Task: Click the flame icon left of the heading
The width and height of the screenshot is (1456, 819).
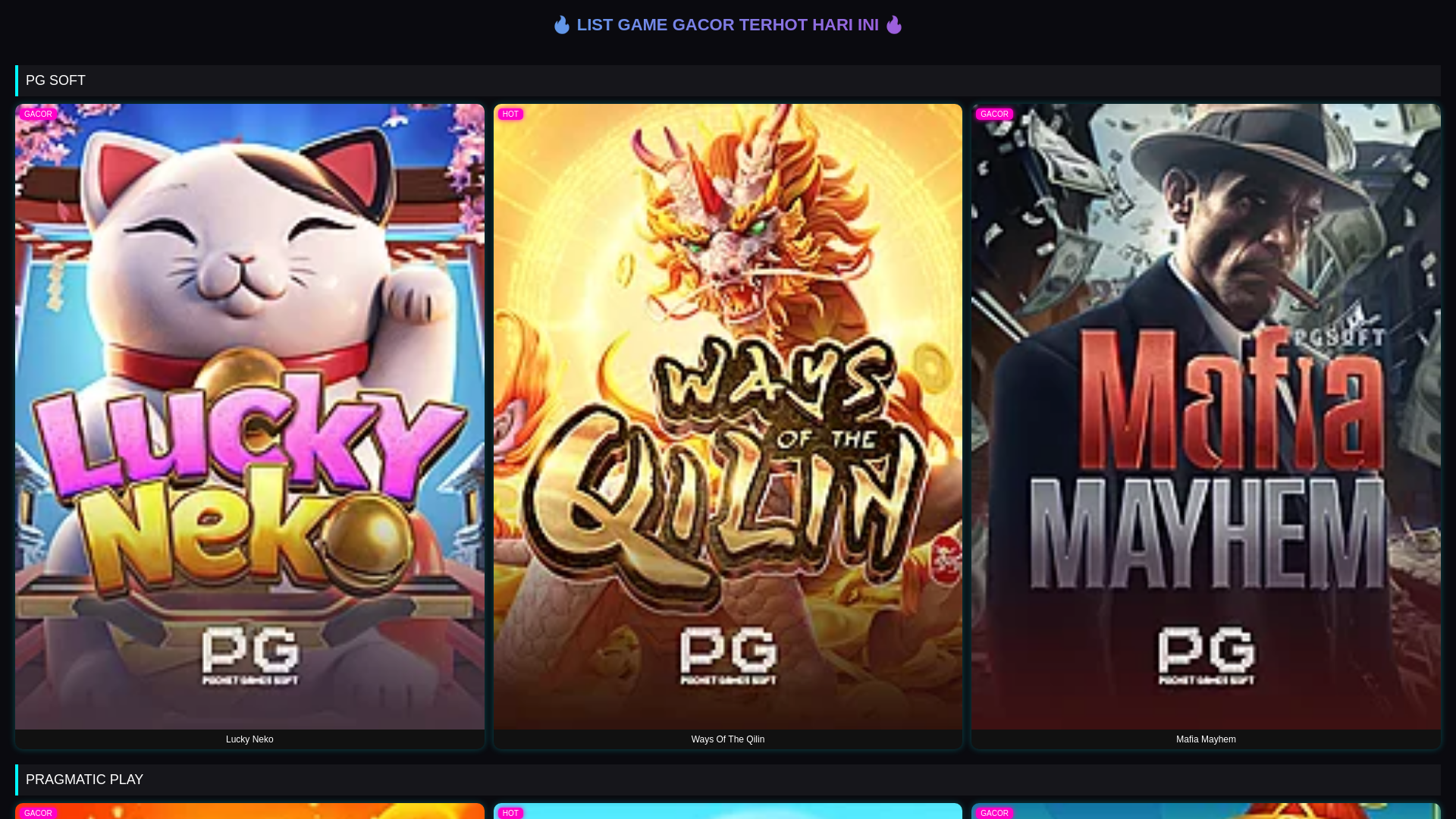Action: point(562,25)
